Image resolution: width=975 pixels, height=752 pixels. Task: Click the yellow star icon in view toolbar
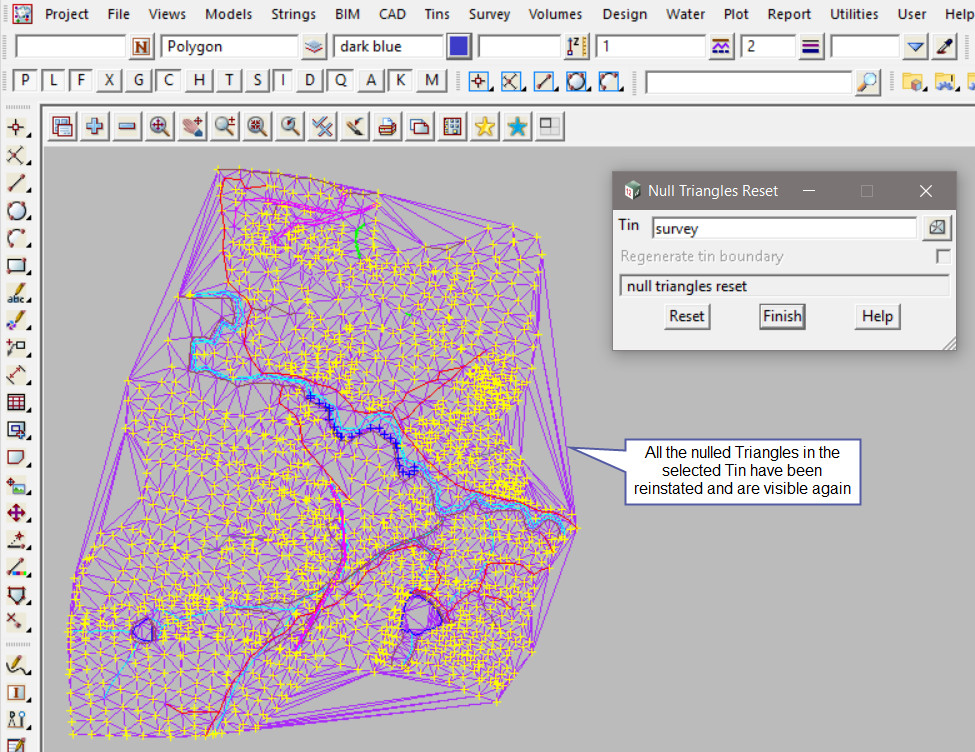(485, 126)
